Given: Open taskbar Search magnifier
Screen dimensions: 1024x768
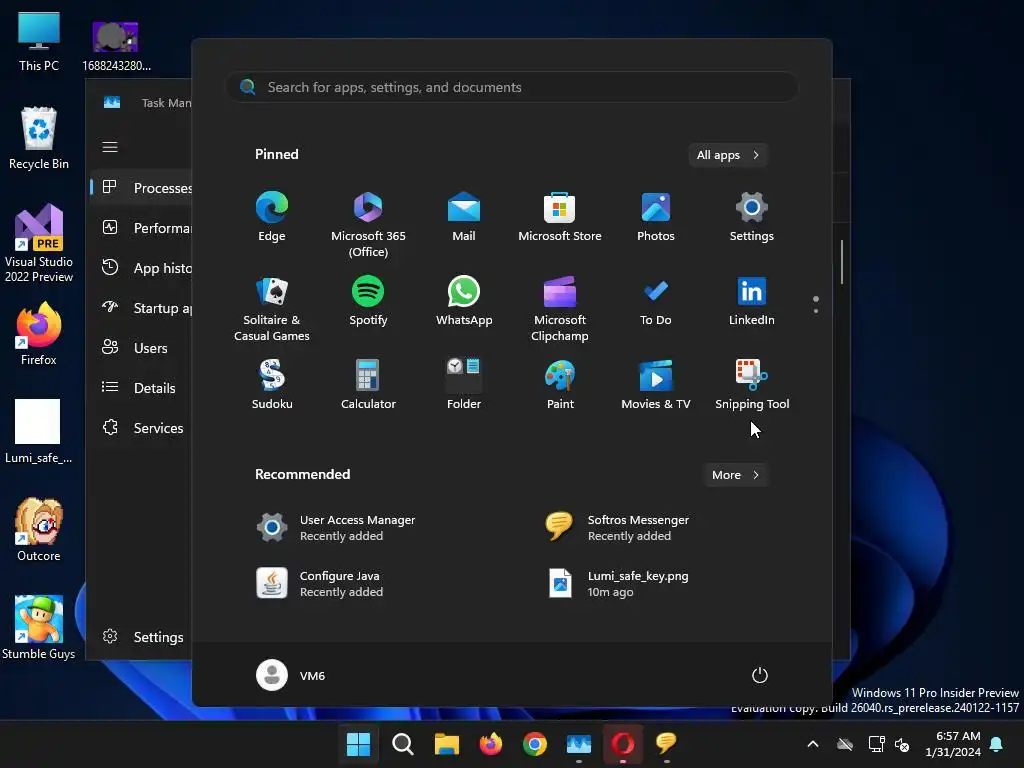Looking at the screenshot, I should (402, 744).
